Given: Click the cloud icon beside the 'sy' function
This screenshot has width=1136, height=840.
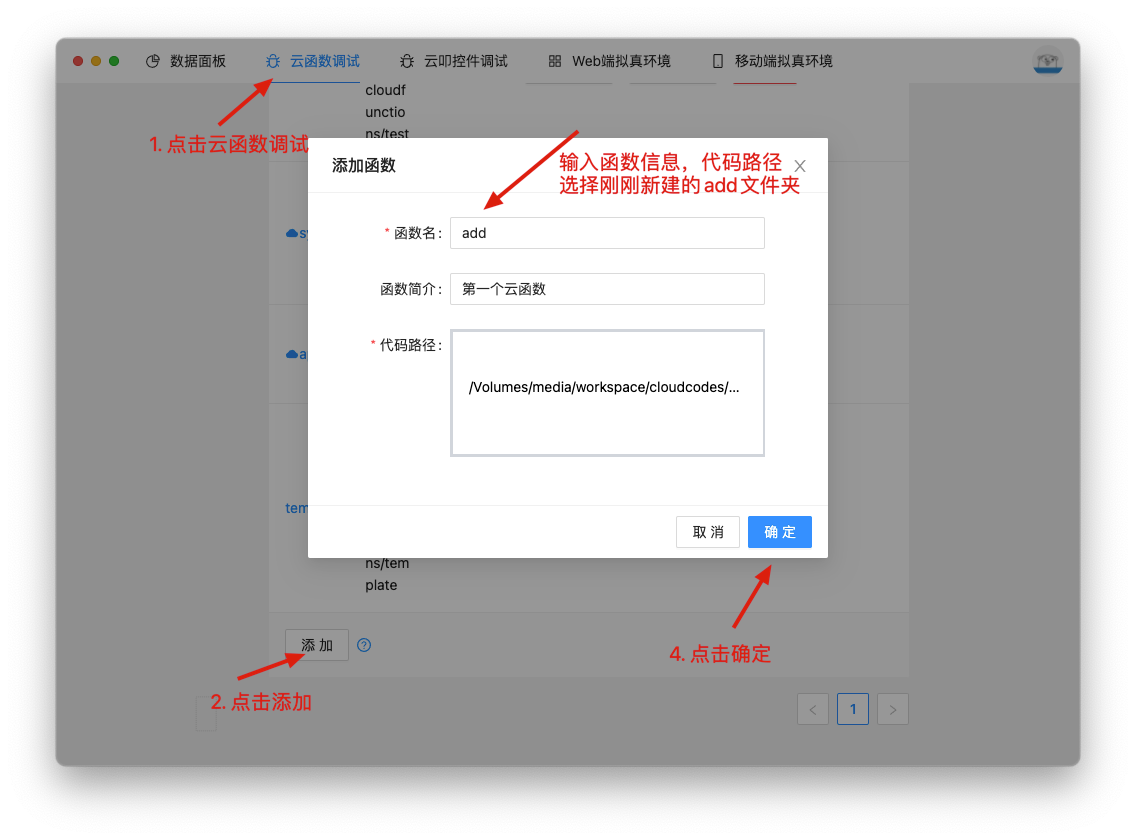Looking at the screenshot, I should (292, 233).
